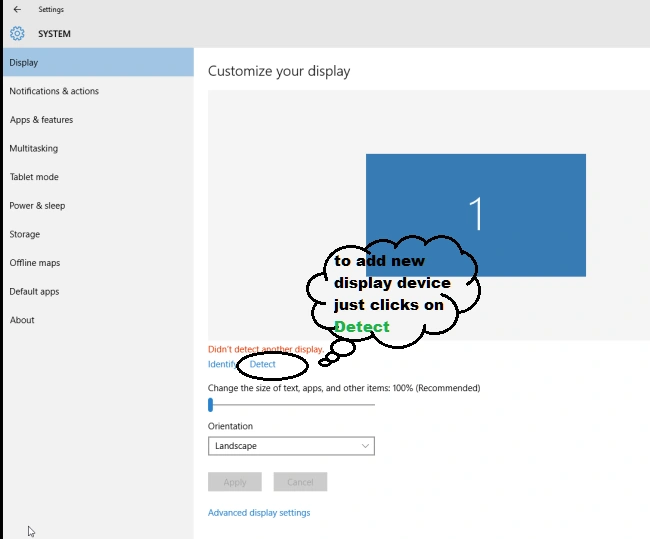Open the About page
This screenshot has height=539, width=650.
pos(98,320)
